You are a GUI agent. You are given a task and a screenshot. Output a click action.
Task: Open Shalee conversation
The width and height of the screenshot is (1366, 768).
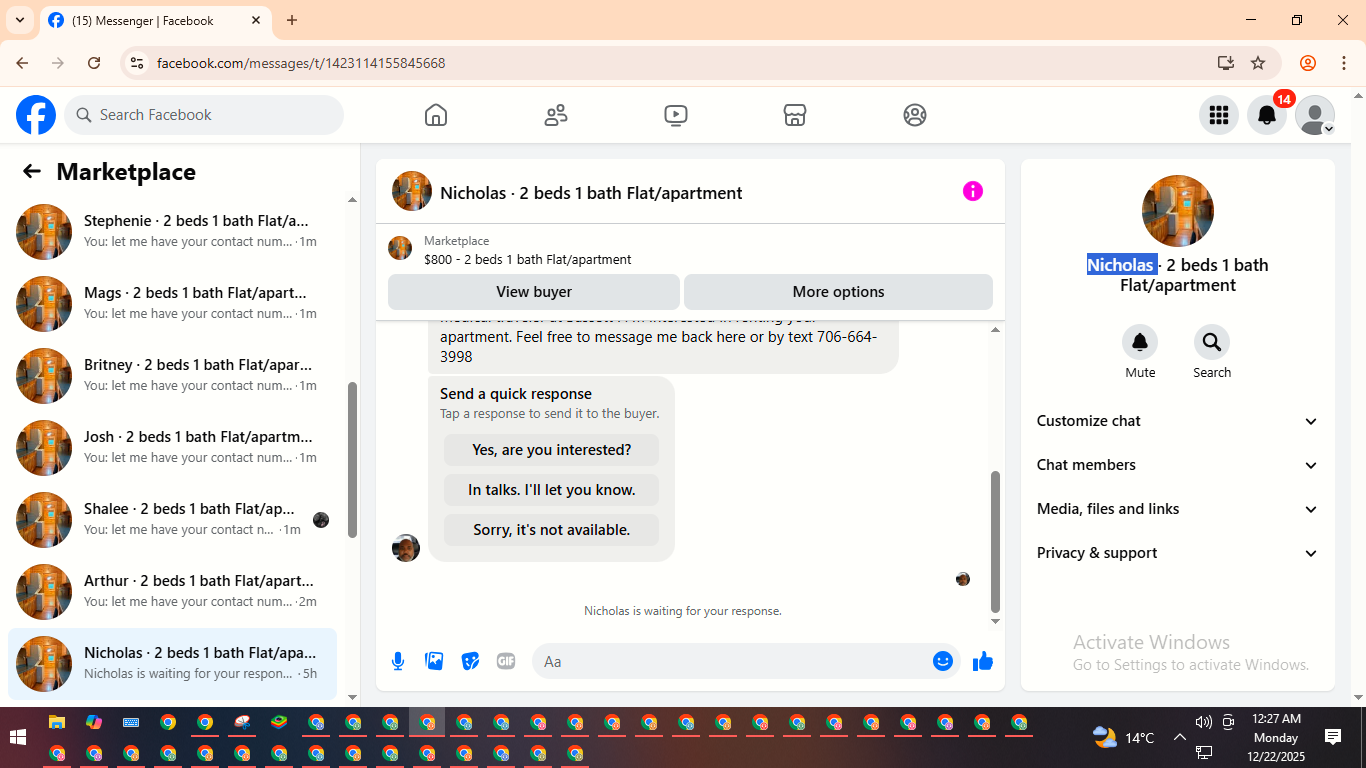[172, 519]
